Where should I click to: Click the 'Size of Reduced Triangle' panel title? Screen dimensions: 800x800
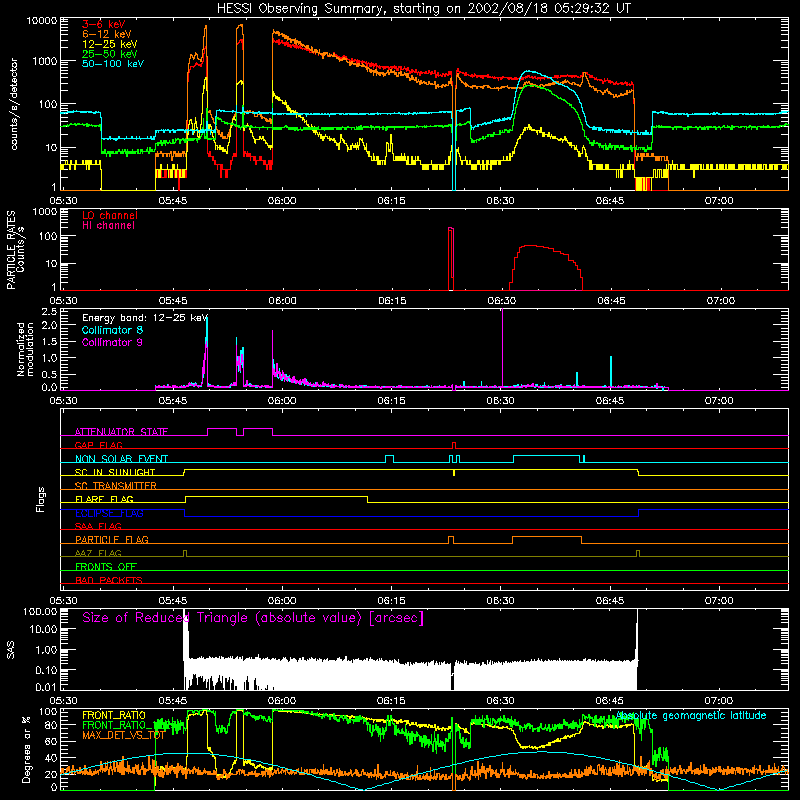pyautogui.click(x=253, y=618)
